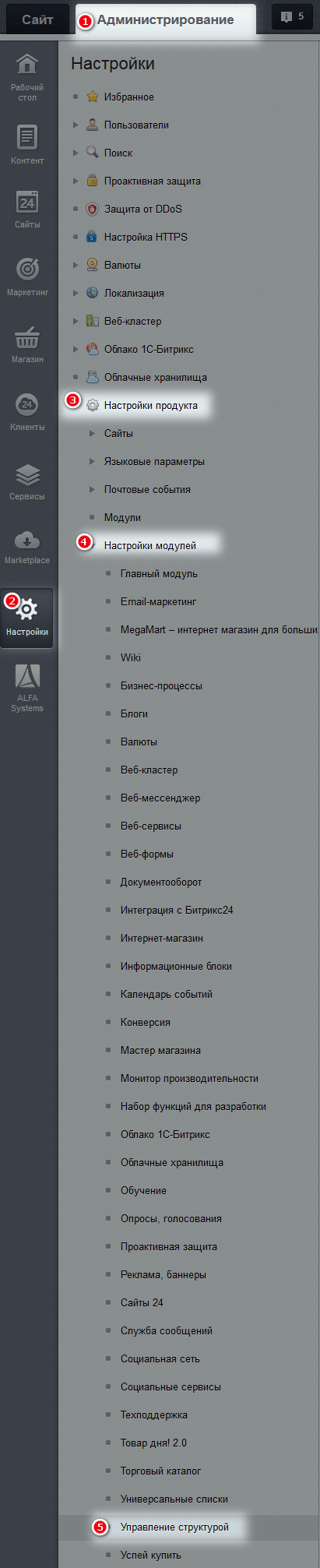Click the Защита от DDoS shield icon
The height and width of the screenshot is (1568, 320).
click(x=93, y=209)
